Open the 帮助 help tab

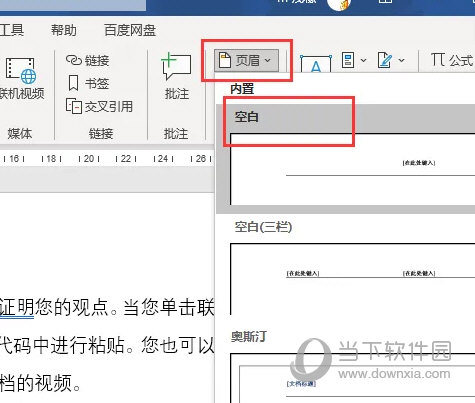coord(64,30)
